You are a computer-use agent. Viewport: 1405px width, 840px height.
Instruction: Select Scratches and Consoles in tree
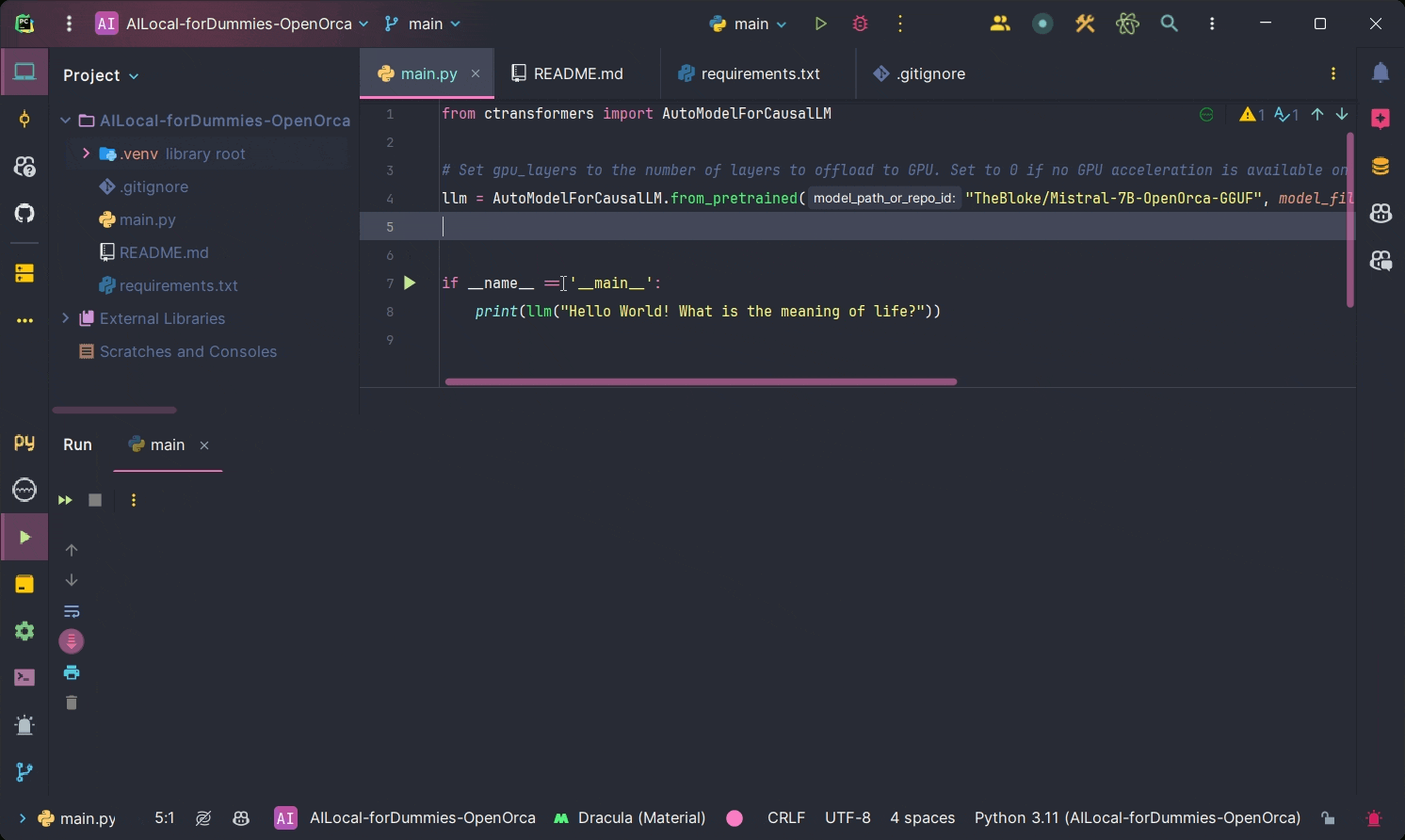[x=188, y=351]
